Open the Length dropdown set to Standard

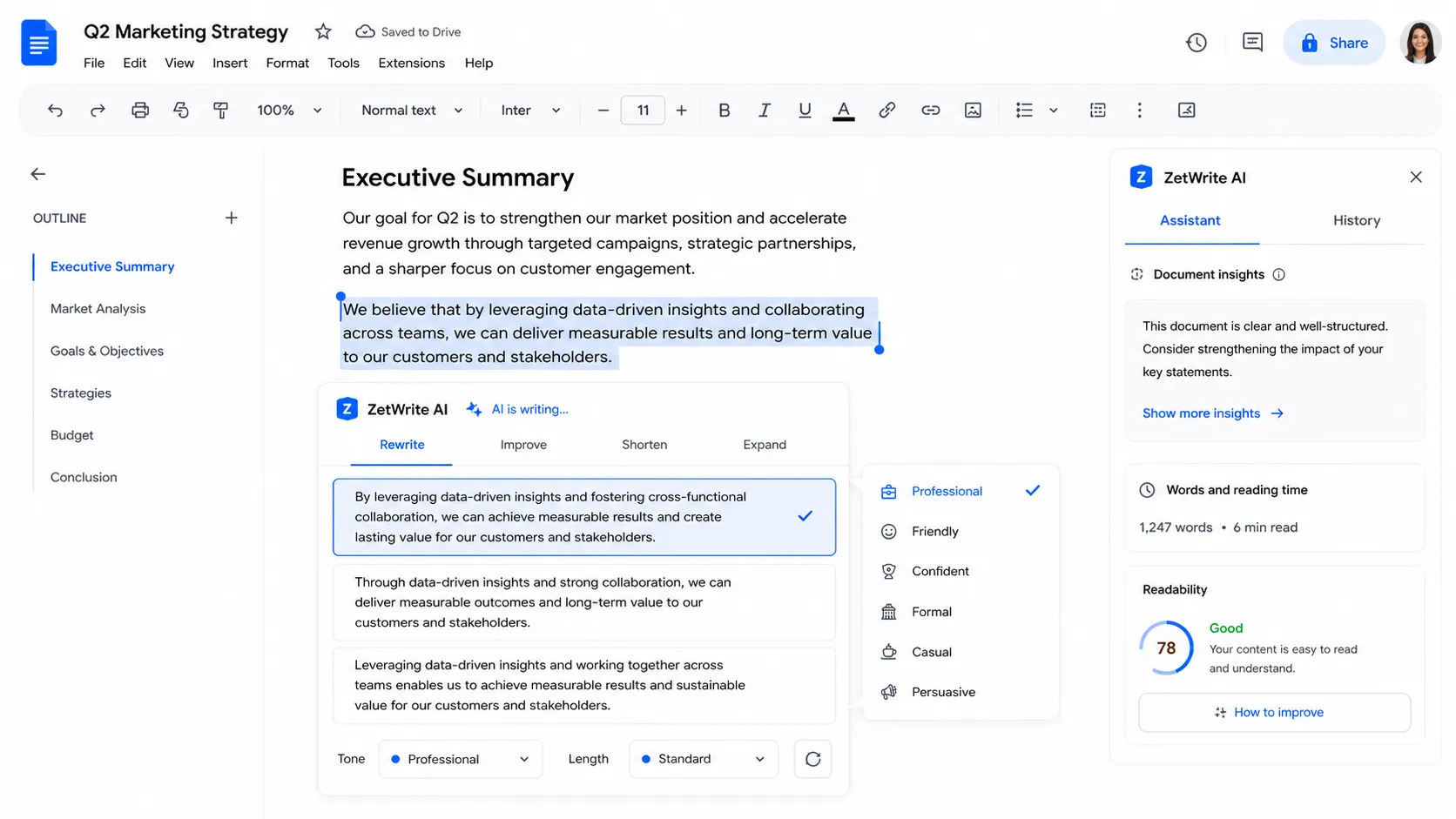point(704,759)
